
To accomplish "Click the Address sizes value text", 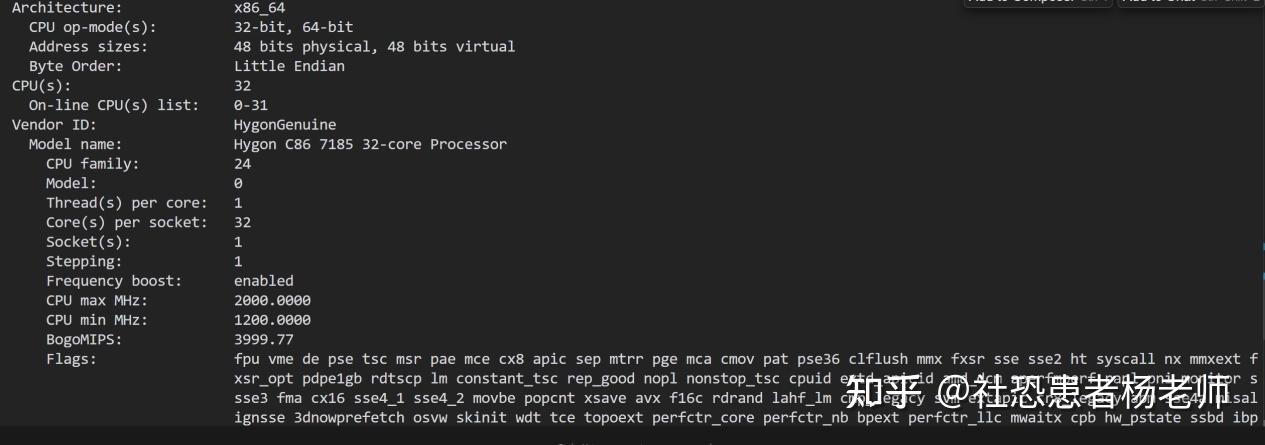I will (x=374, y=47).
